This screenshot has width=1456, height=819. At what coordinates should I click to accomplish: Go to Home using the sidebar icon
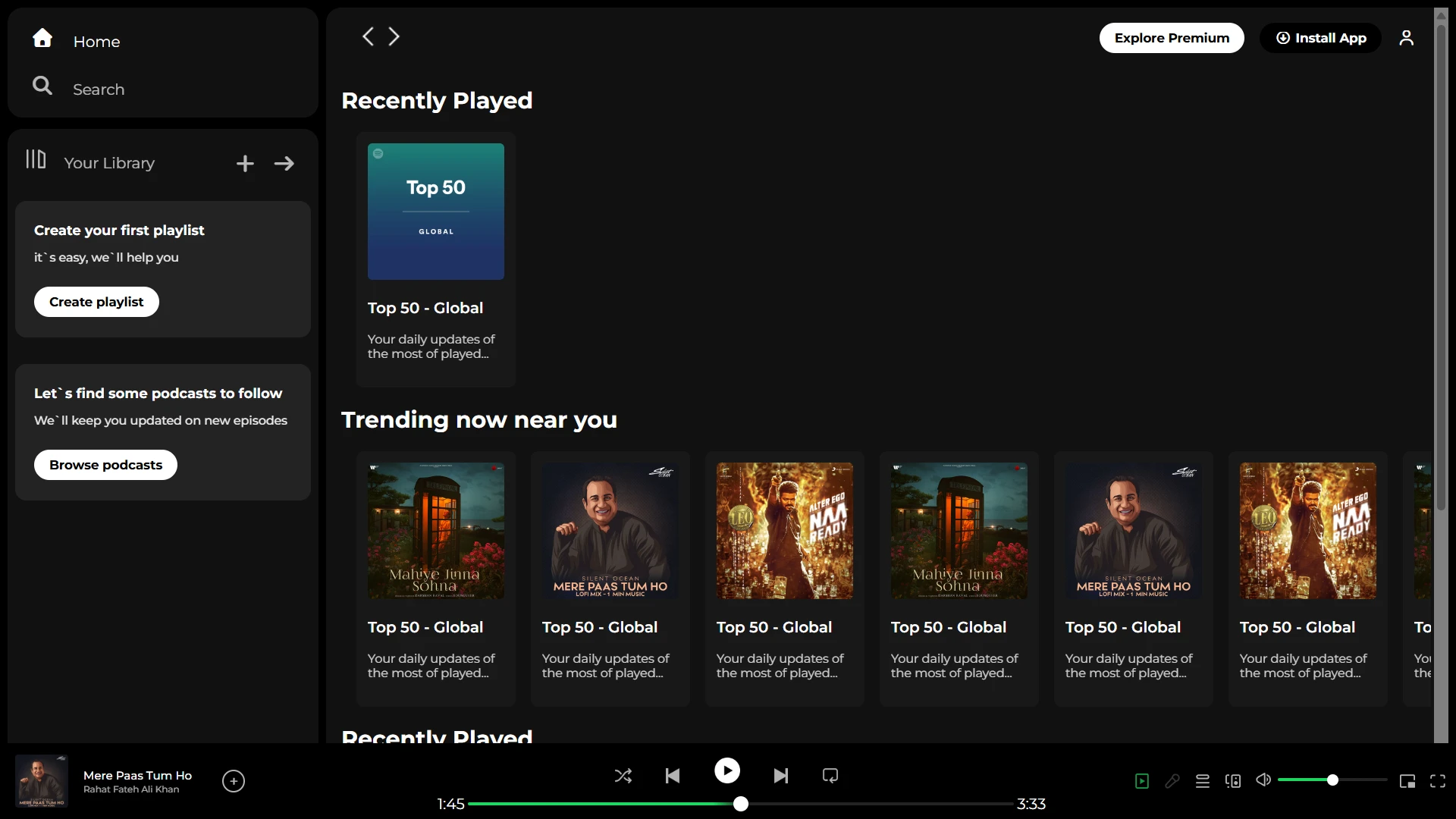(42, 38)
